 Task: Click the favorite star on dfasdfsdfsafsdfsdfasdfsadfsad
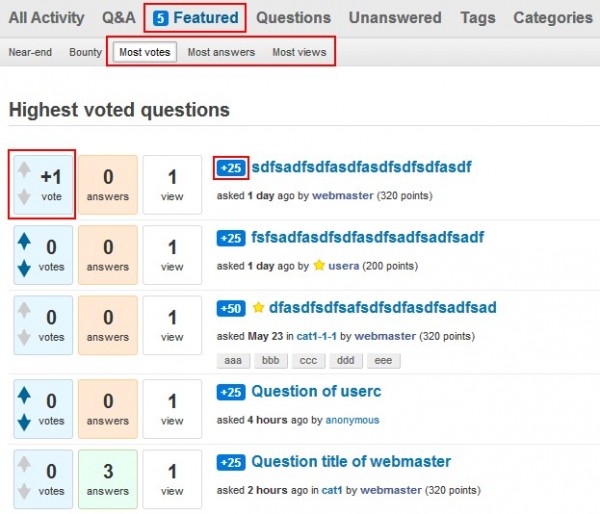tap(258, 307)
